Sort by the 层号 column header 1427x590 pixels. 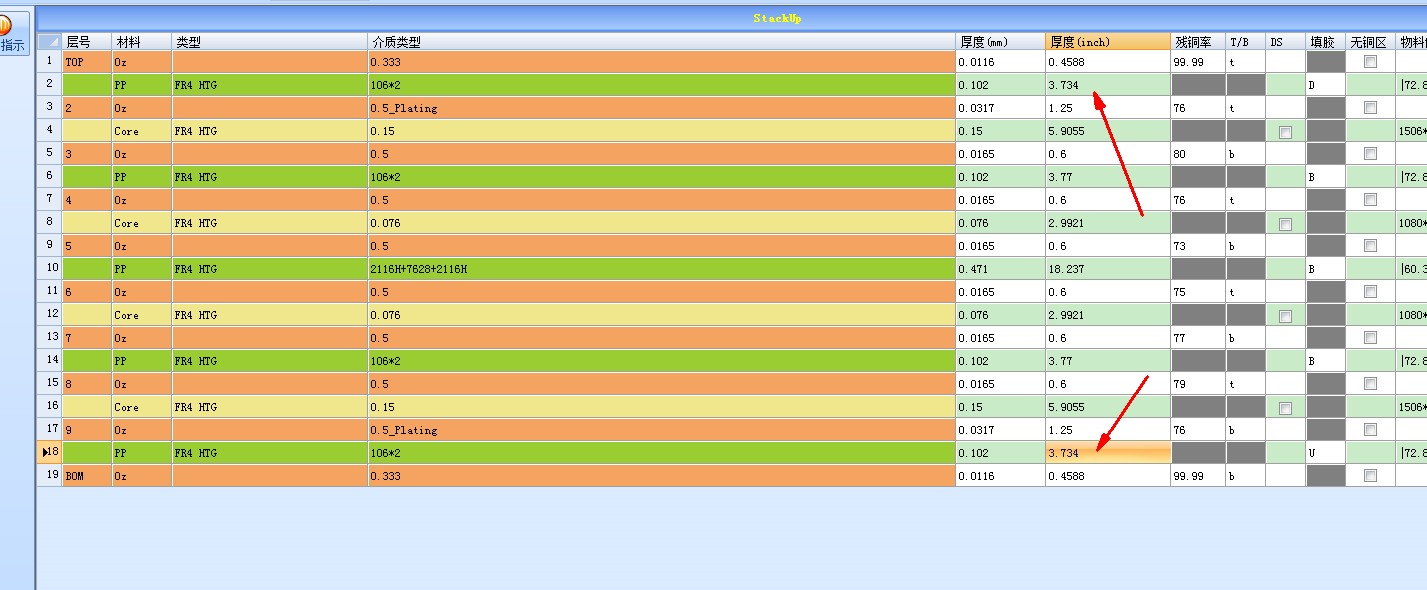87,42
